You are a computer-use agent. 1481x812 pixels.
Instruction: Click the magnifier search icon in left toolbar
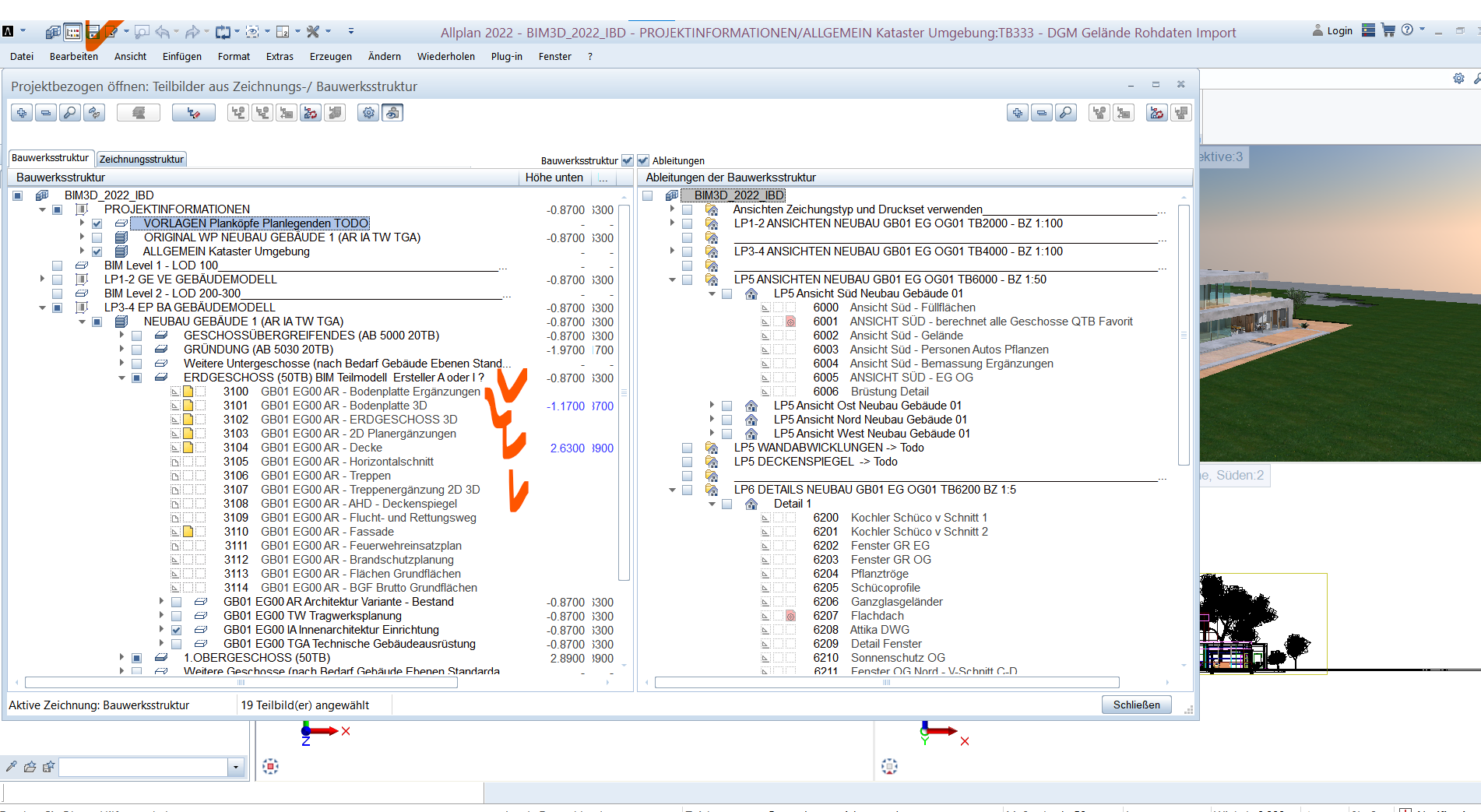coord(70,113)
